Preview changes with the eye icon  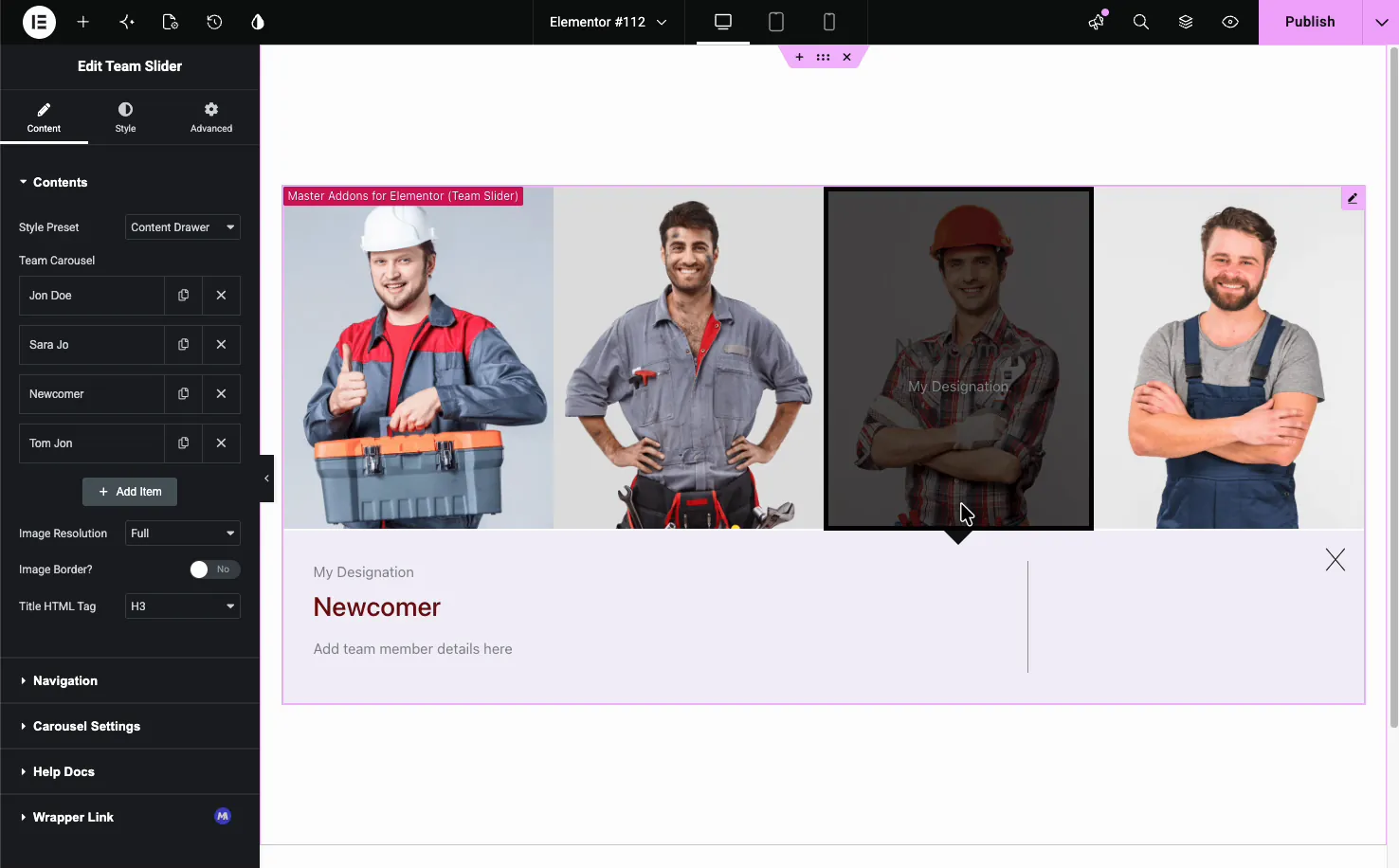1230,22
